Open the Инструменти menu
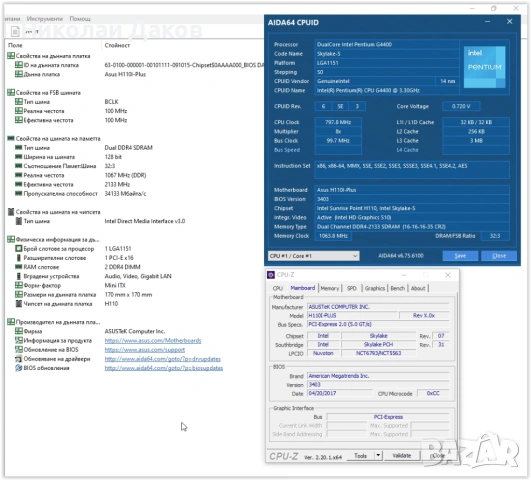The image size is (531, 480). [45, 19]
